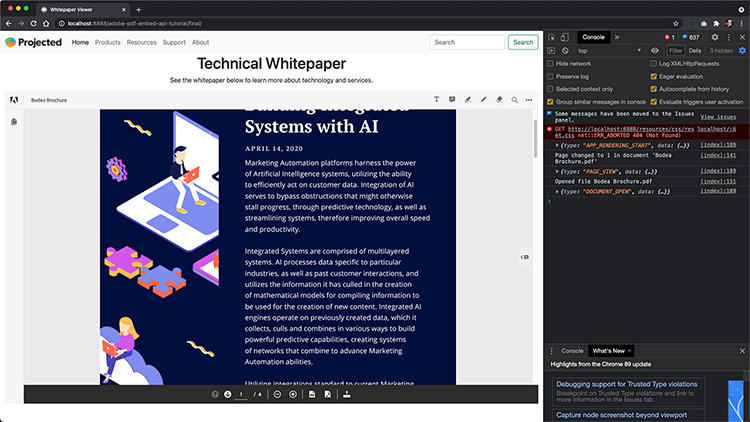
Task: Switch to the What's New drawer tab
Action: (608, 351)
